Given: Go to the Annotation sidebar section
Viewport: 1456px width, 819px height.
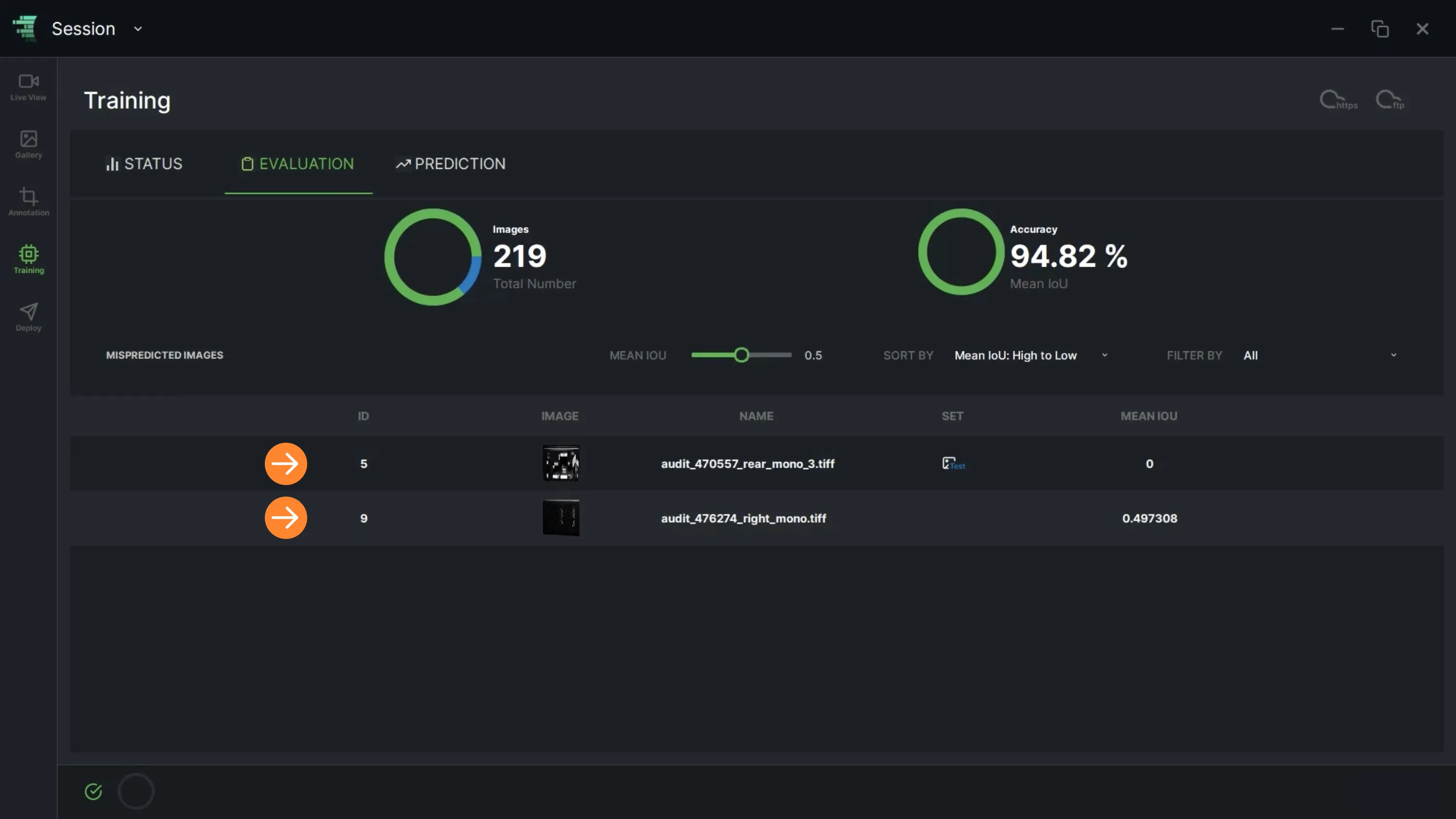Looking at the screenshot, I should click(28, 202).
